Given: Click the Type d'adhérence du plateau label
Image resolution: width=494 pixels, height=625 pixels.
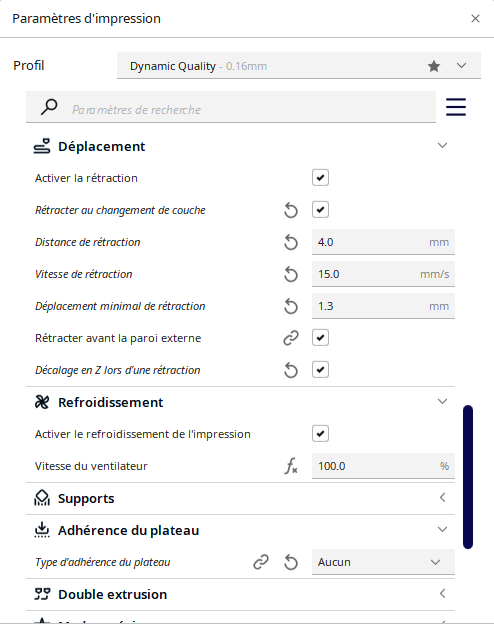Looking at the screenshot, I should (x=103, y=562).
